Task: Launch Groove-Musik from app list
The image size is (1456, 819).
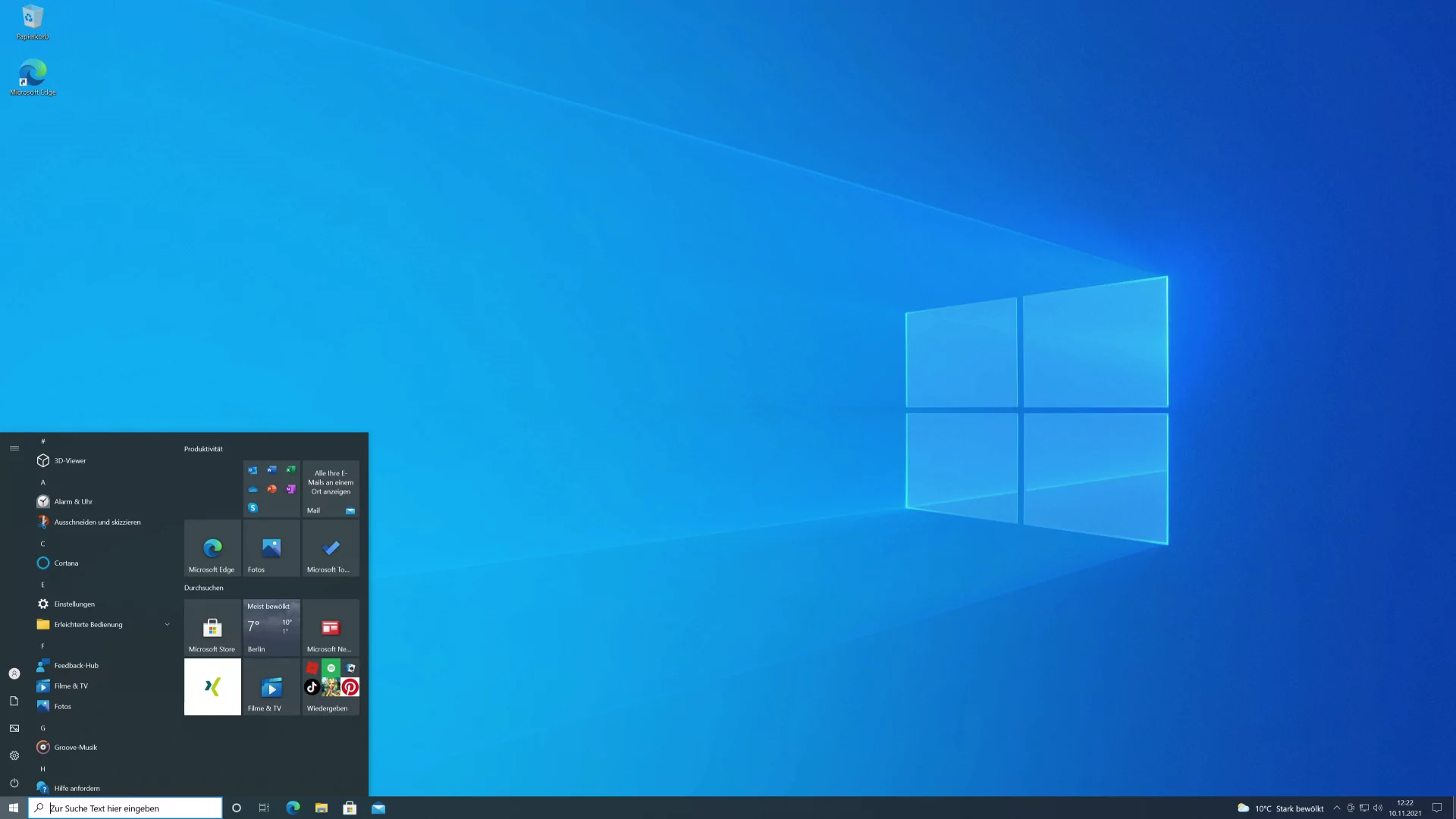Action: (75, 747)
